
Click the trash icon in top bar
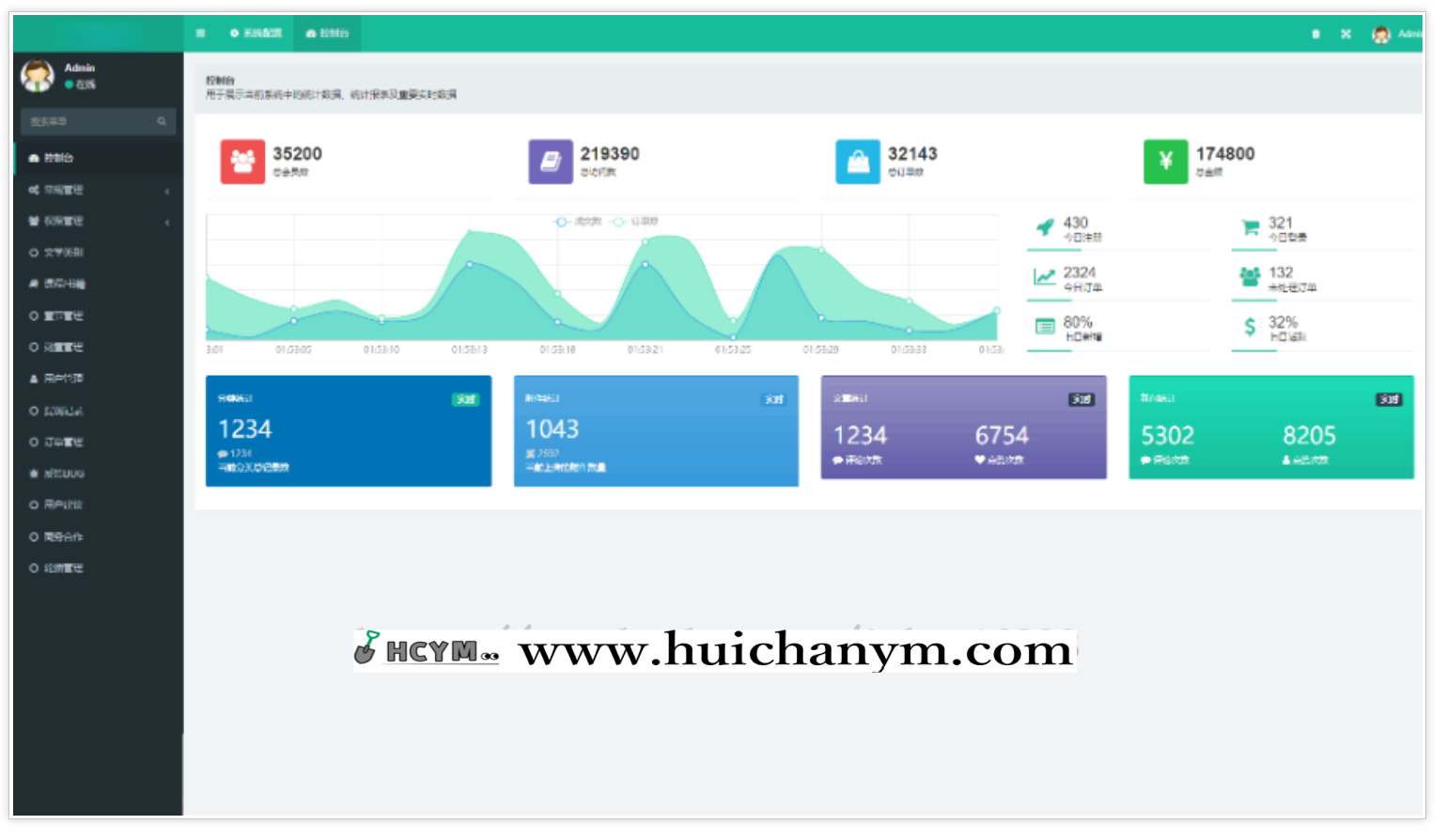(x=1315, y=34)
